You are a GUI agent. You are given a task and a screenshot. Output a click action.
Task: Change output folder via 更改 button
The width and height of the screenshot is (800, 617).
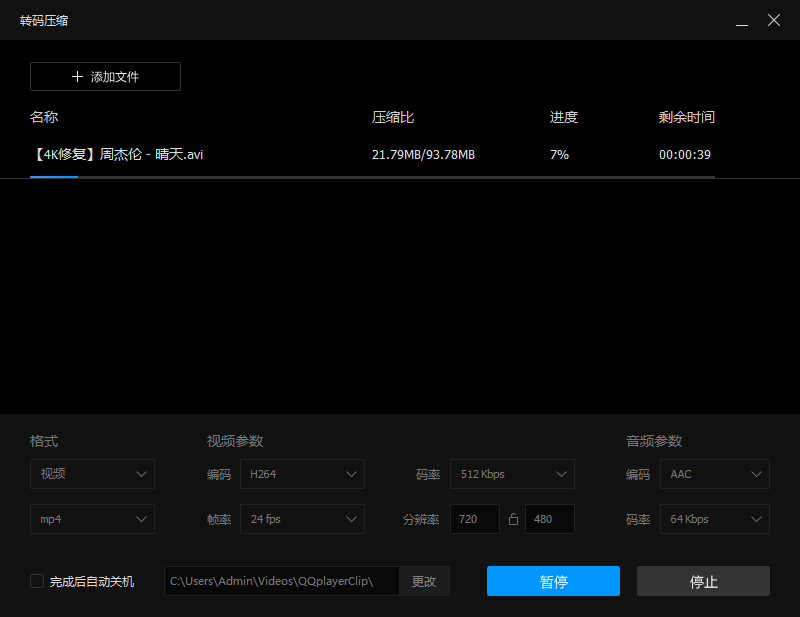[x=424, y=581]
